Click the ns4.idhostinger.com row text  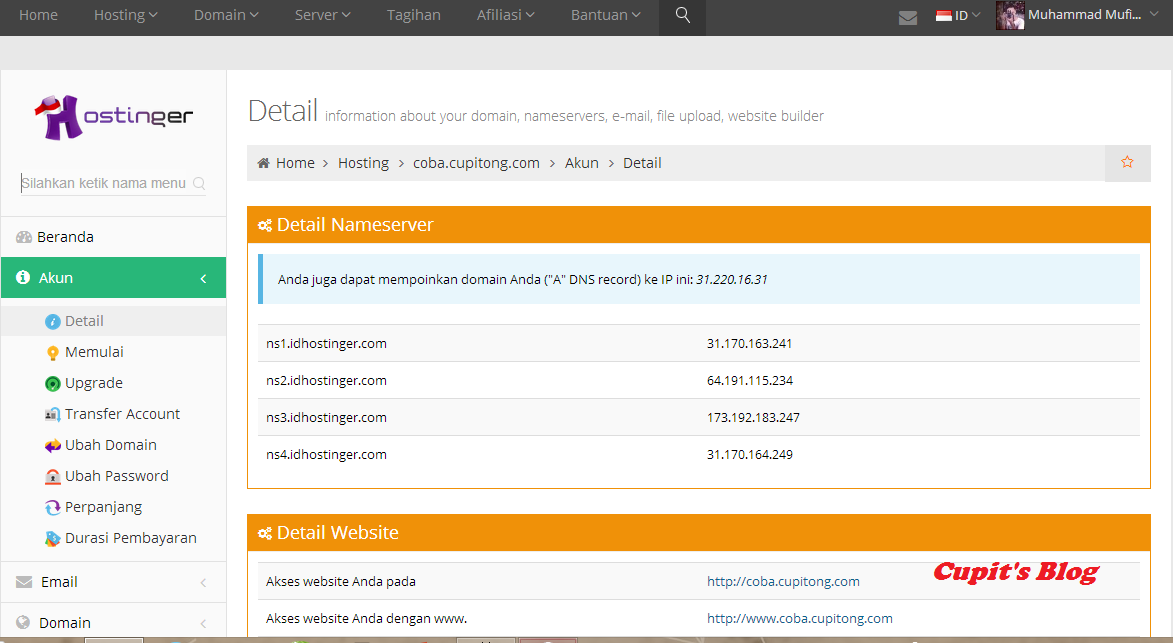326,455
